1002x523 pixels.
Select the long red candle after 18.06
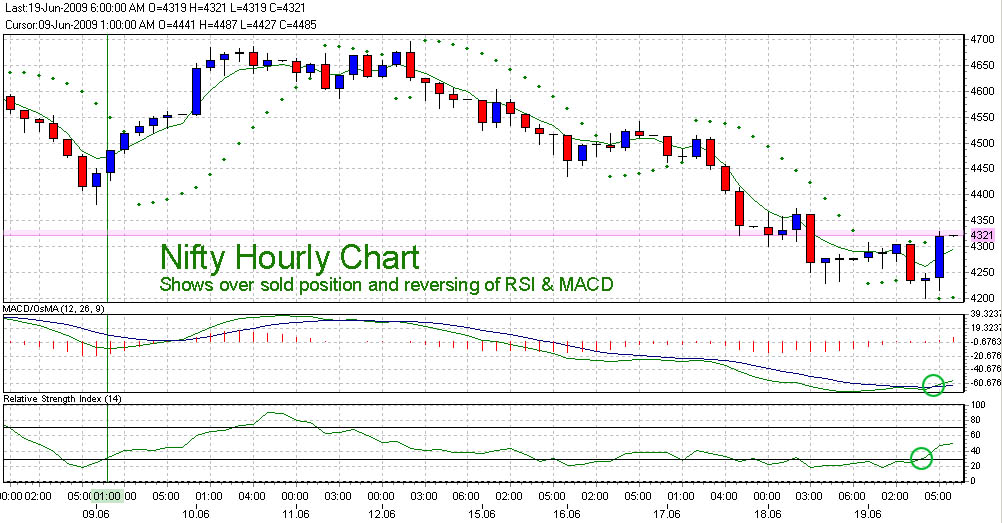811,238
